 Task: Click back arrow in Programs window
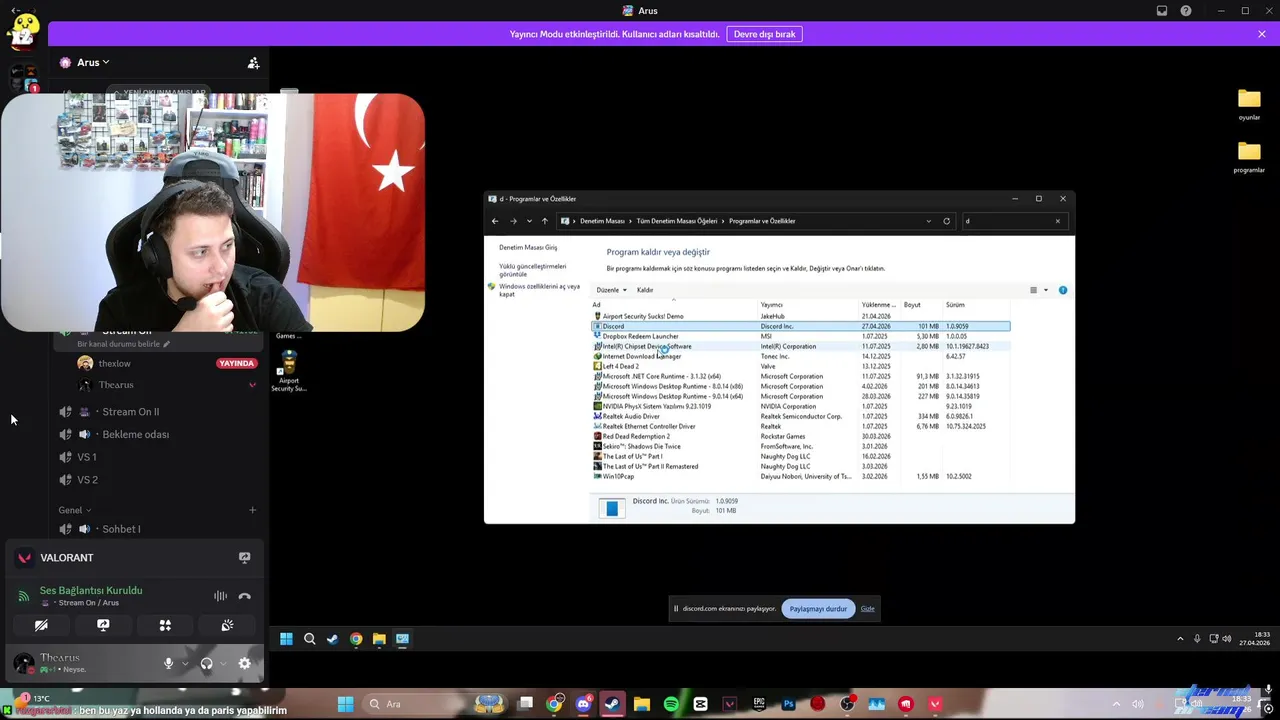click(495, 221)
